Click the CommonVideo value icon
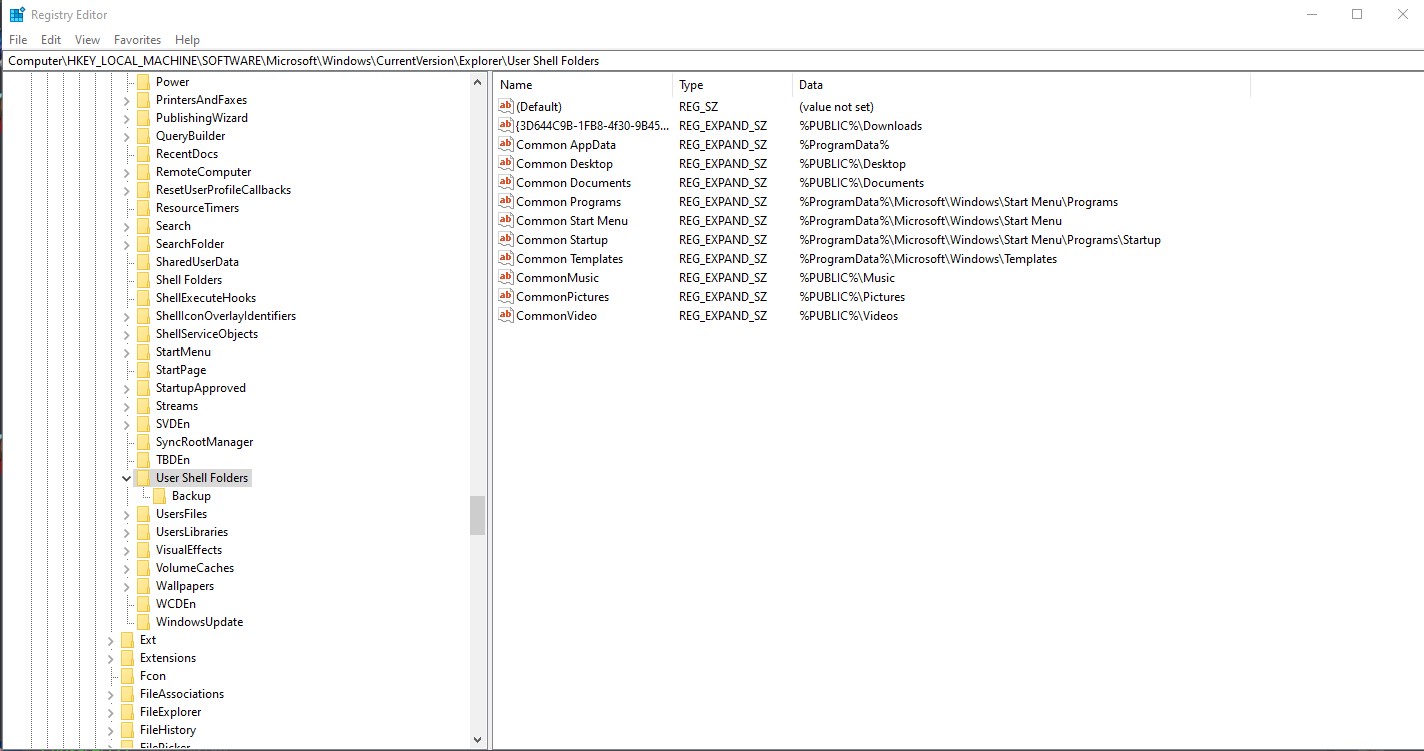The image size is (1424, 751). coord(506,316)
